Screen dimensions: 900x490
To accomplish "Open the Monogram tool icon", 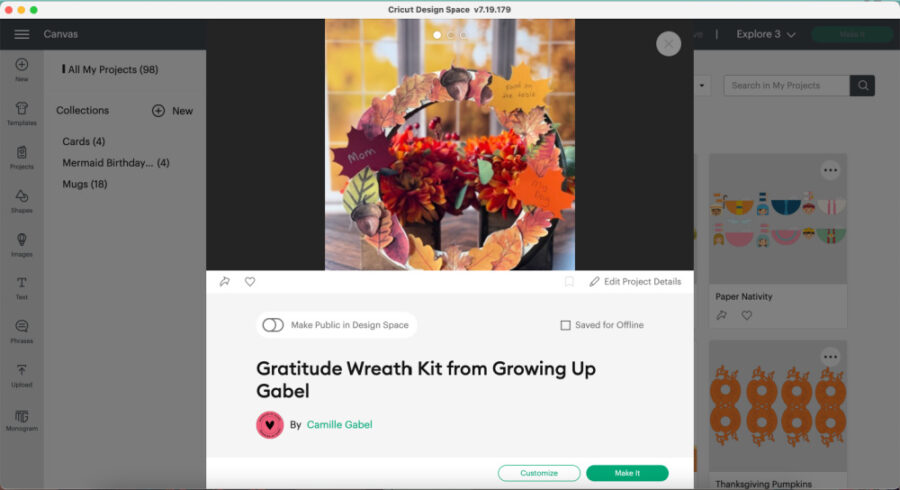I will [x=22, y=420].
